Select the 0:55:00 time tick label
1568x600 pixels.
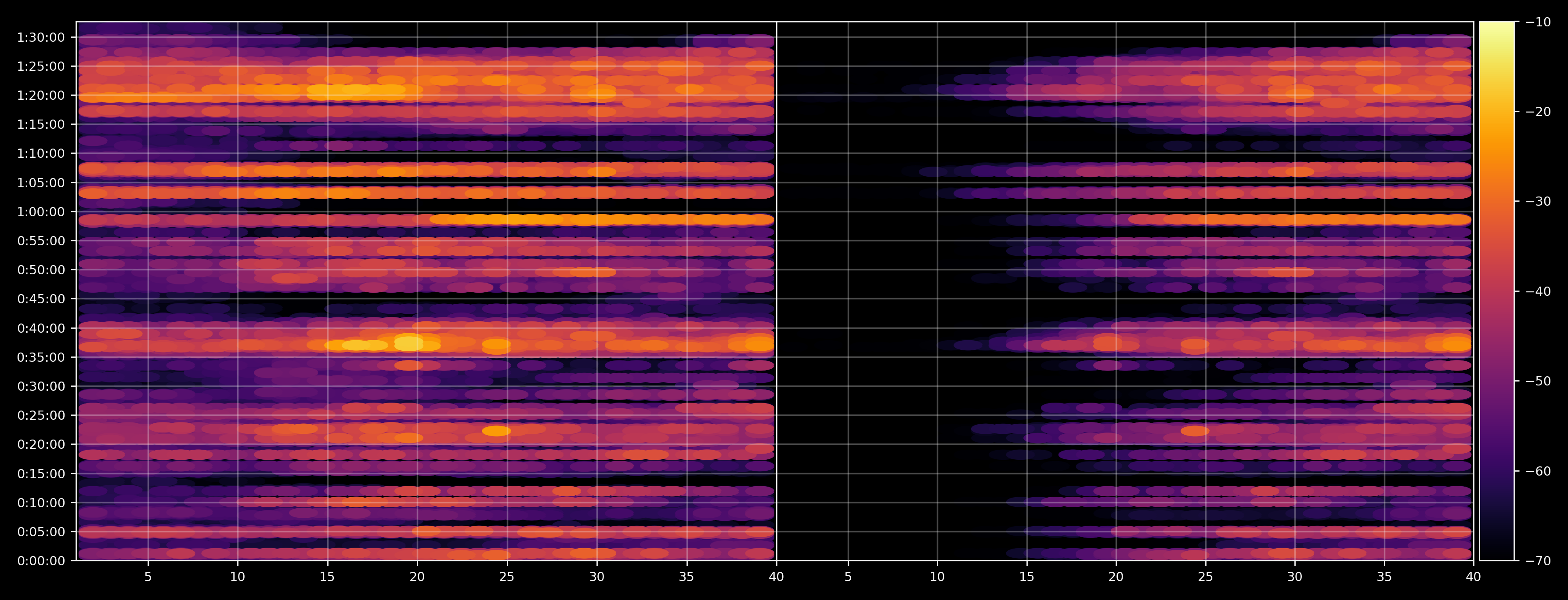tap(41, 240)
